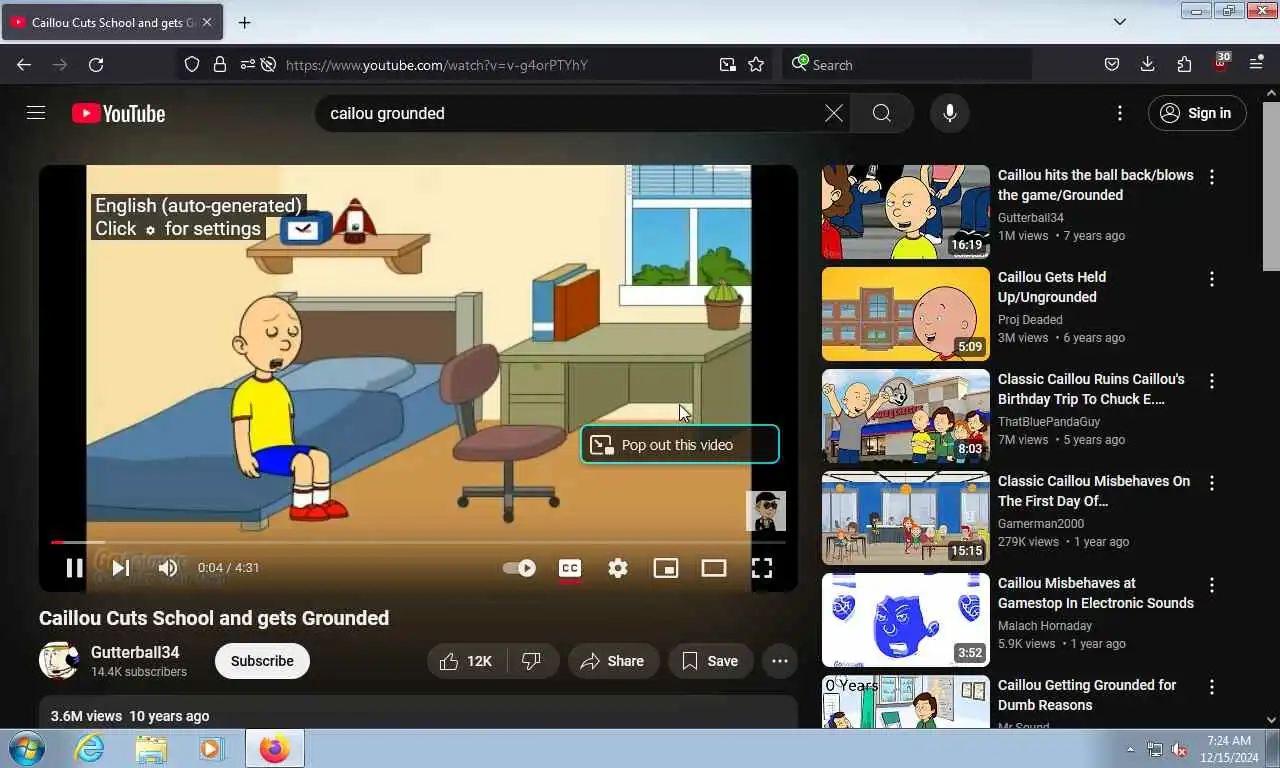
Task: Open Caillou hits the ball back thumbnail
Action: tap(906, 212)
